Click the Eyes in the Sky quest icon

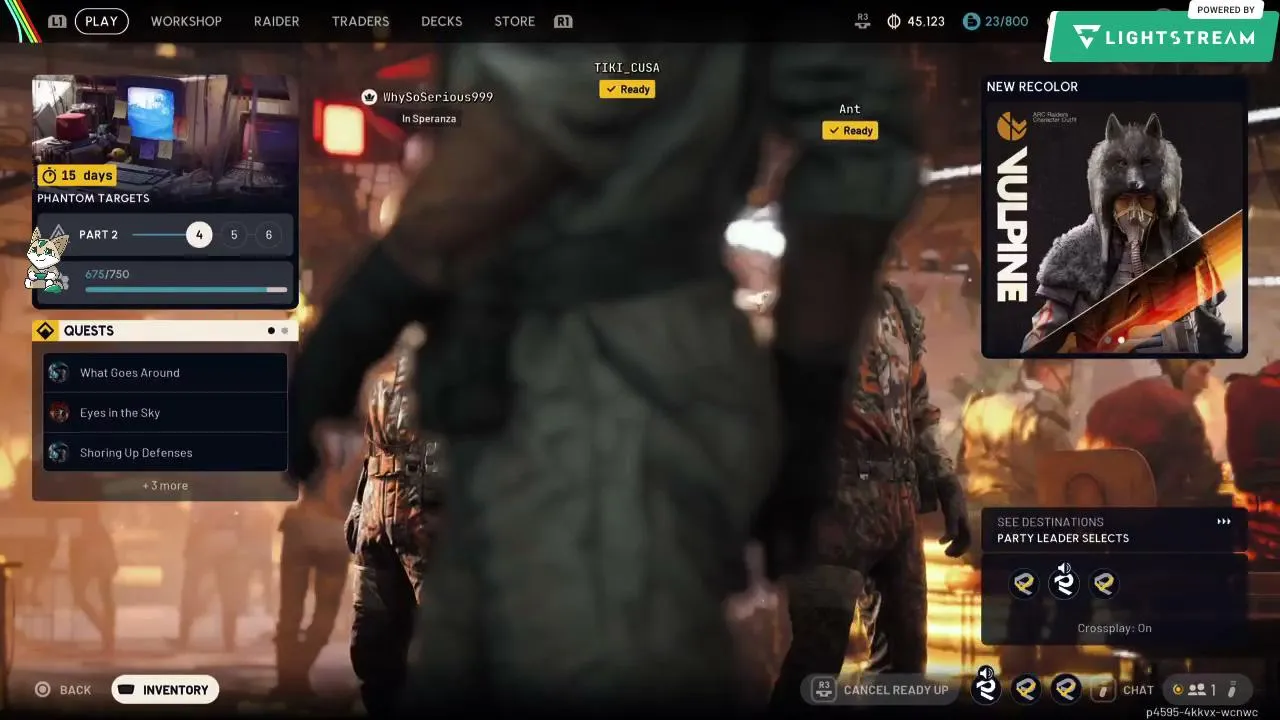pos(59,413)
